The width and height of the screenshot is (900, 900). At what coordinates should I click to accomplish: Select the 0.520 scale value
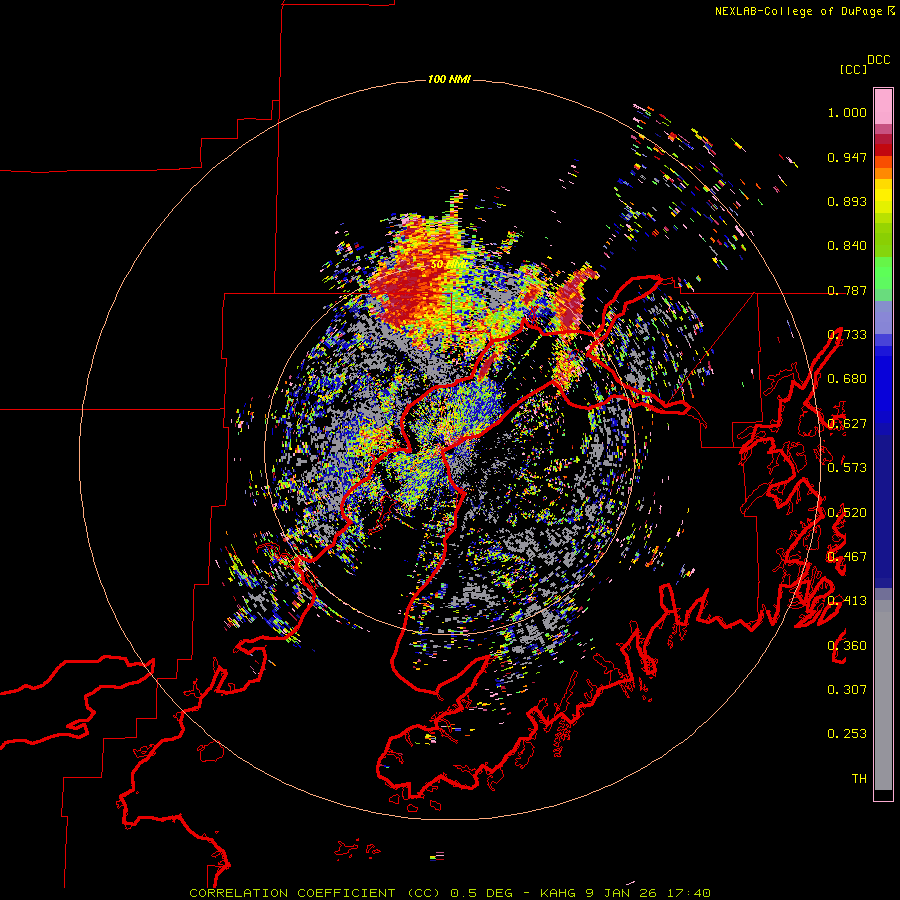(847, 513)
